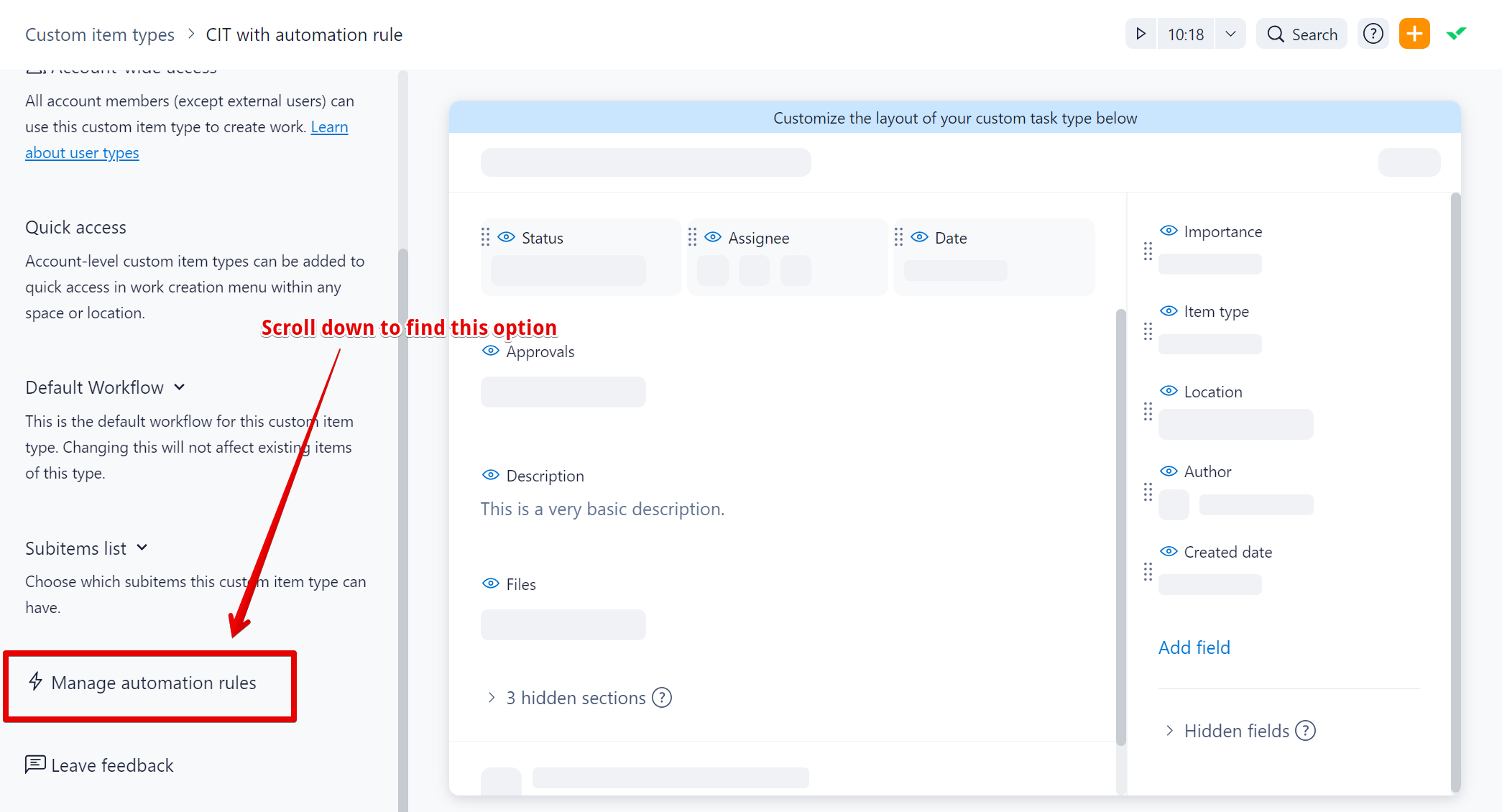Click the Add field link
The width and height of the screenshot is (1502, 812).
coord(1194,647)
